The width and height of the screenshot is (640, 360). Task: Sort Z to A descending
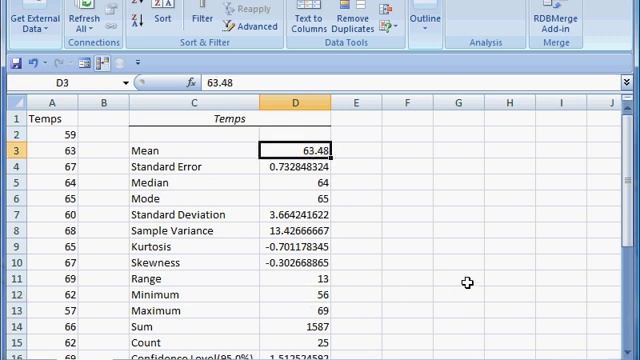138,20
